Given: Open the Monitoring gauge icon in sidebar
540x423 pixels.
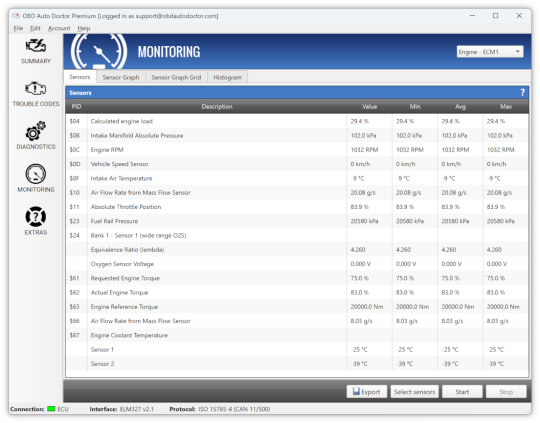Looking at the screenshot, I should pyautogui.click(x=36, y=174).
